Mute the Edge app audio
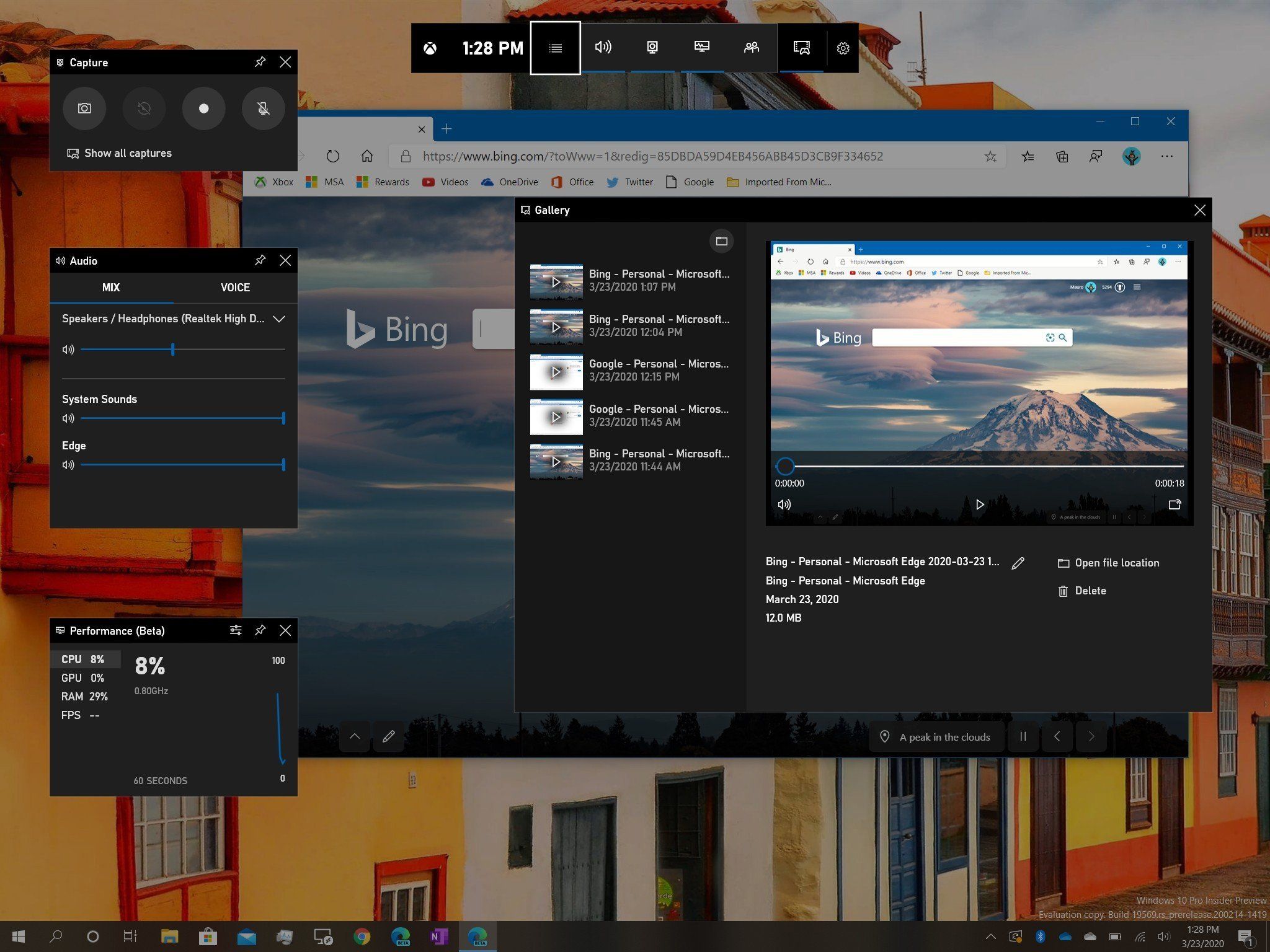The width and height of the screenshot is (1270, 952). [x=68, y=465]
